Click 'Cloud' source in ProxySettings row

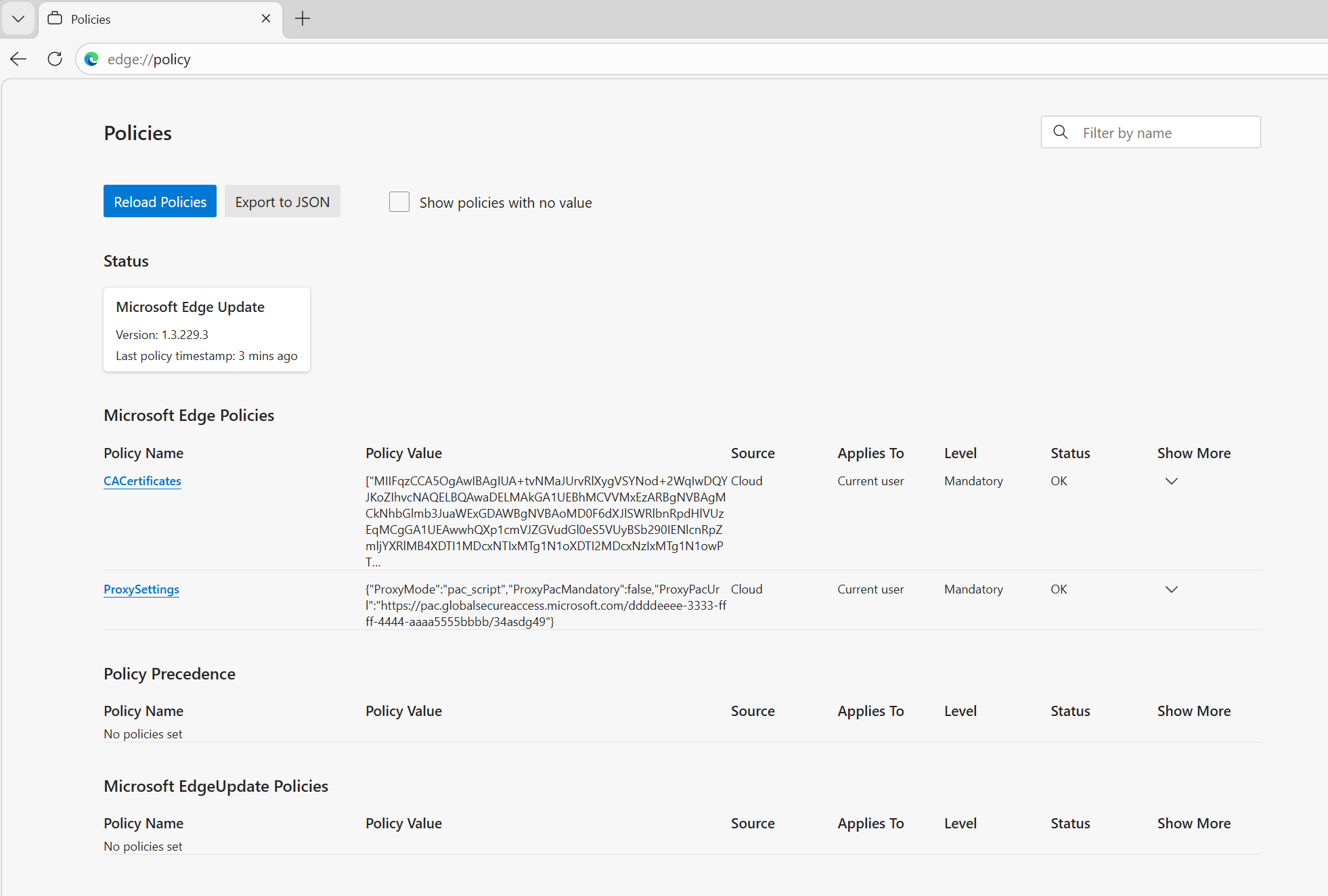coord(747,589)
